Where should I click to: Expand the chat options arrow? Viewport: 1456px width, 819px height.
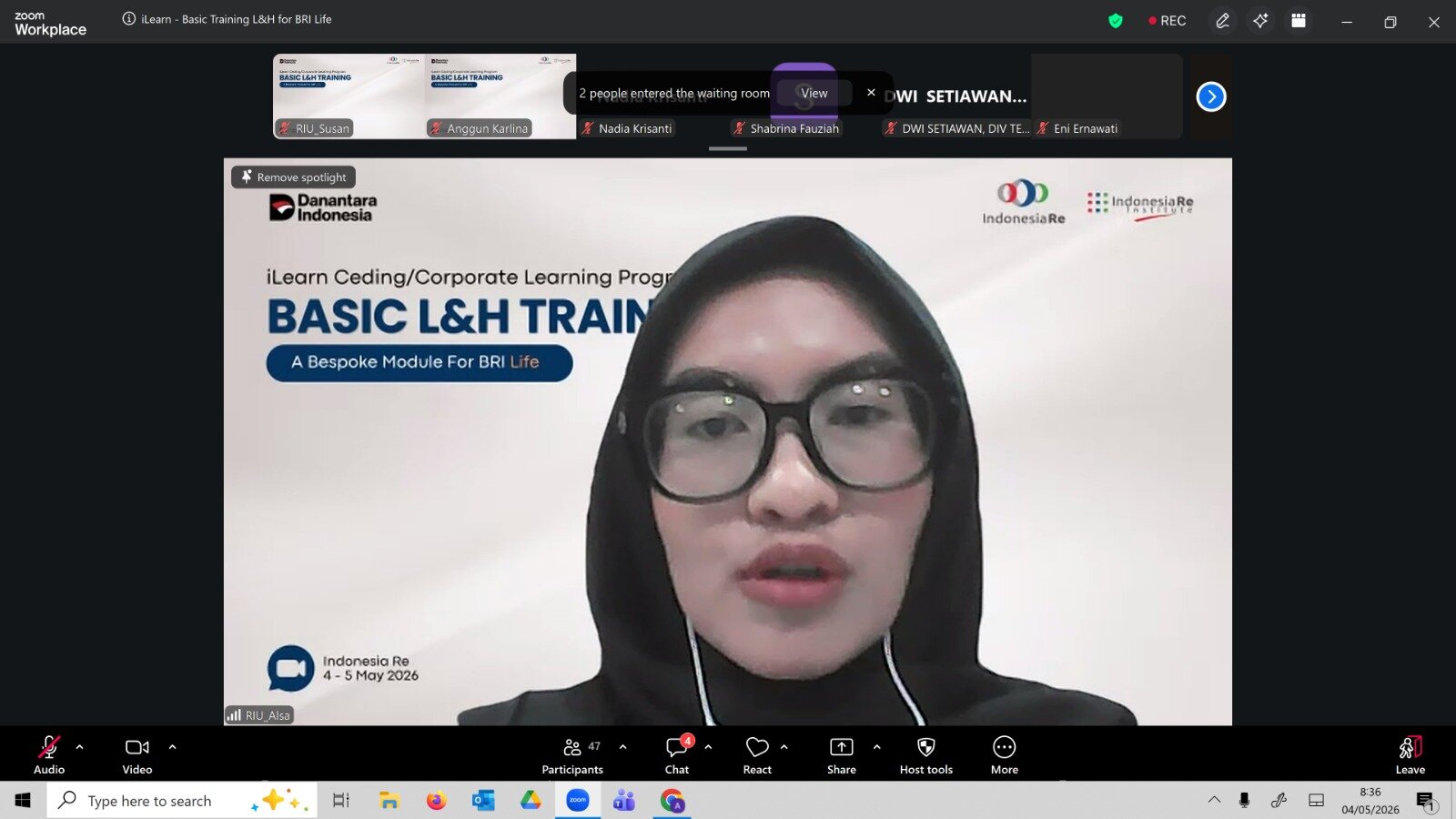click(x=709, y=747)
